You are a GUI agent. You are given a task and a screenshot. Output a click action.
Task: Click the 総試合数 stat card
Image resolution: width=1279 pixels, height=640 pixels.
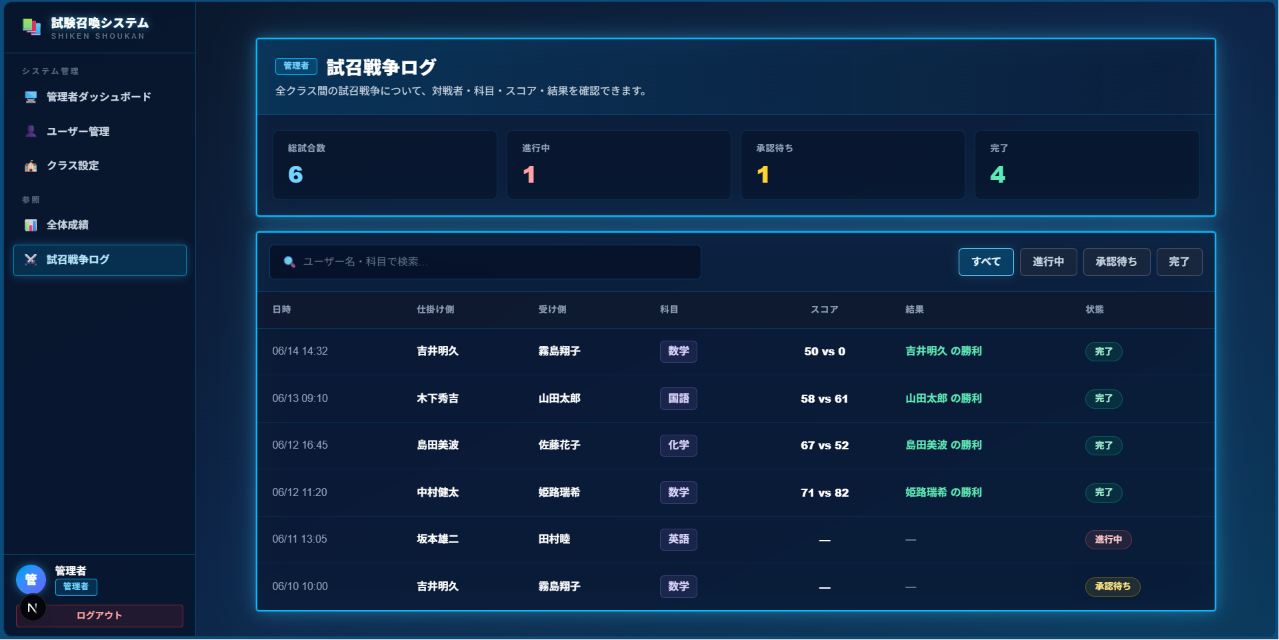tap(385, 165)
